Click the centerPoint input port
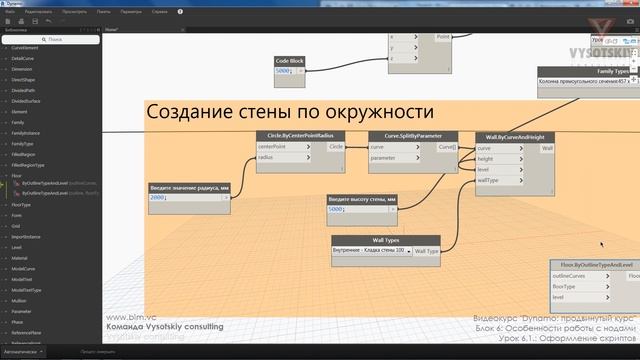This screenshot has width=640, height=360. pos(284,147)
